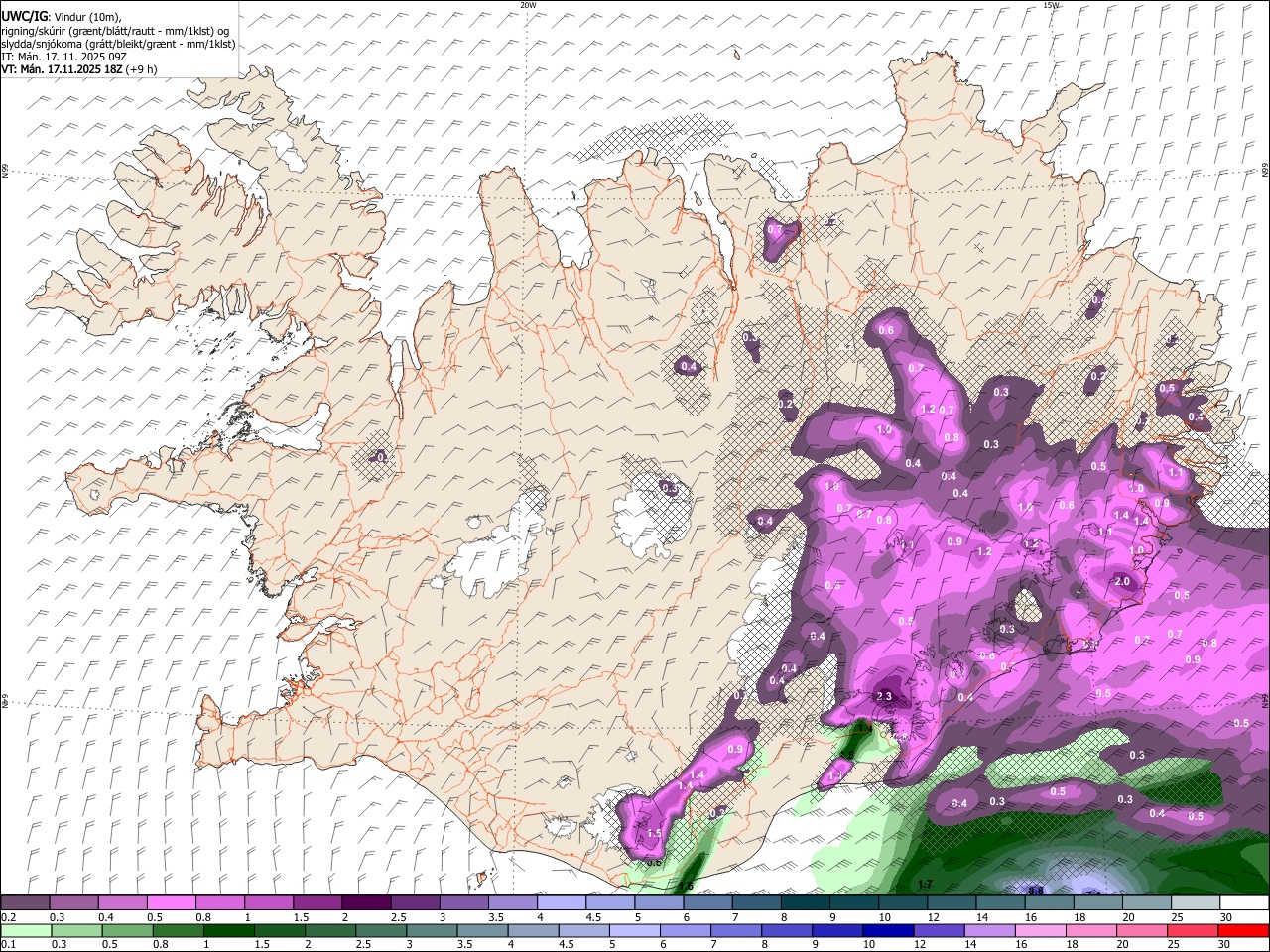Click the 'VT: Mán. 17.11.2025 18Z' valid time

[62, 69]
